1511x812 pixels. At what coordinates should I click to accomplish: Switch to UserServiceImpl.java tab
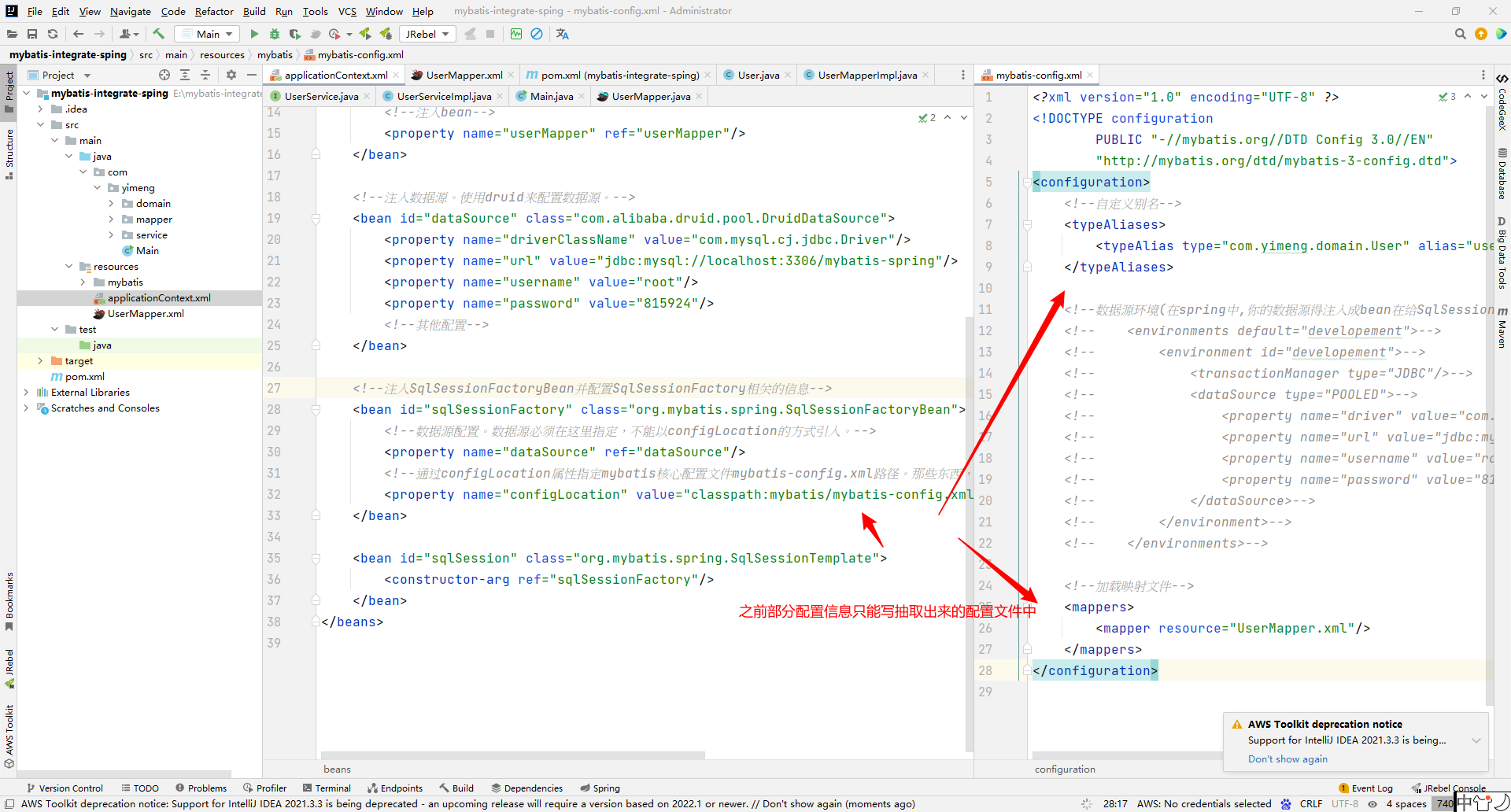tap(444, 96)
